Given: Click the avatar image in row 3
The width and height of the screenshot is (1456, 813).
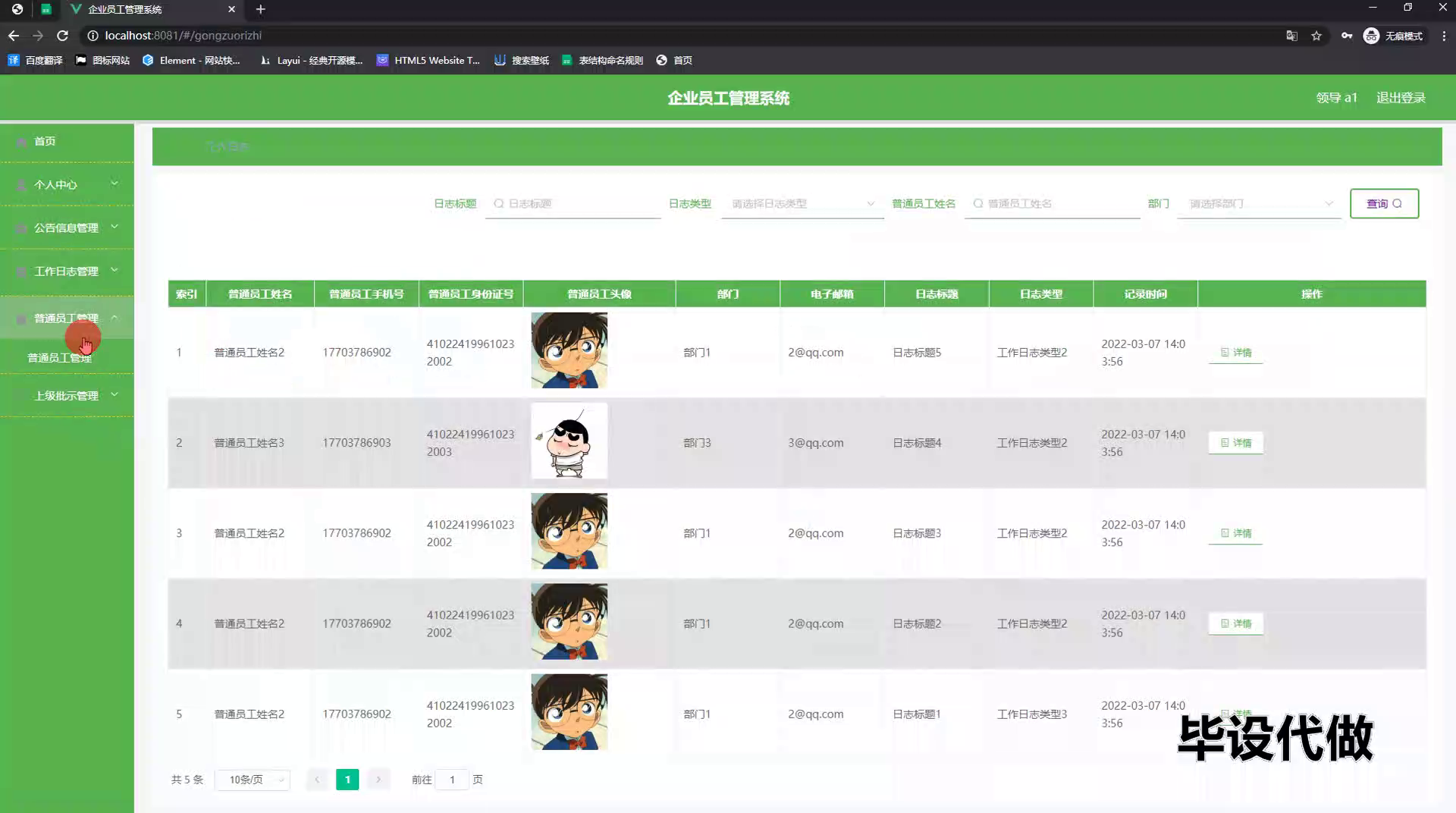Looking at the screenshot, I should (570, 531).
